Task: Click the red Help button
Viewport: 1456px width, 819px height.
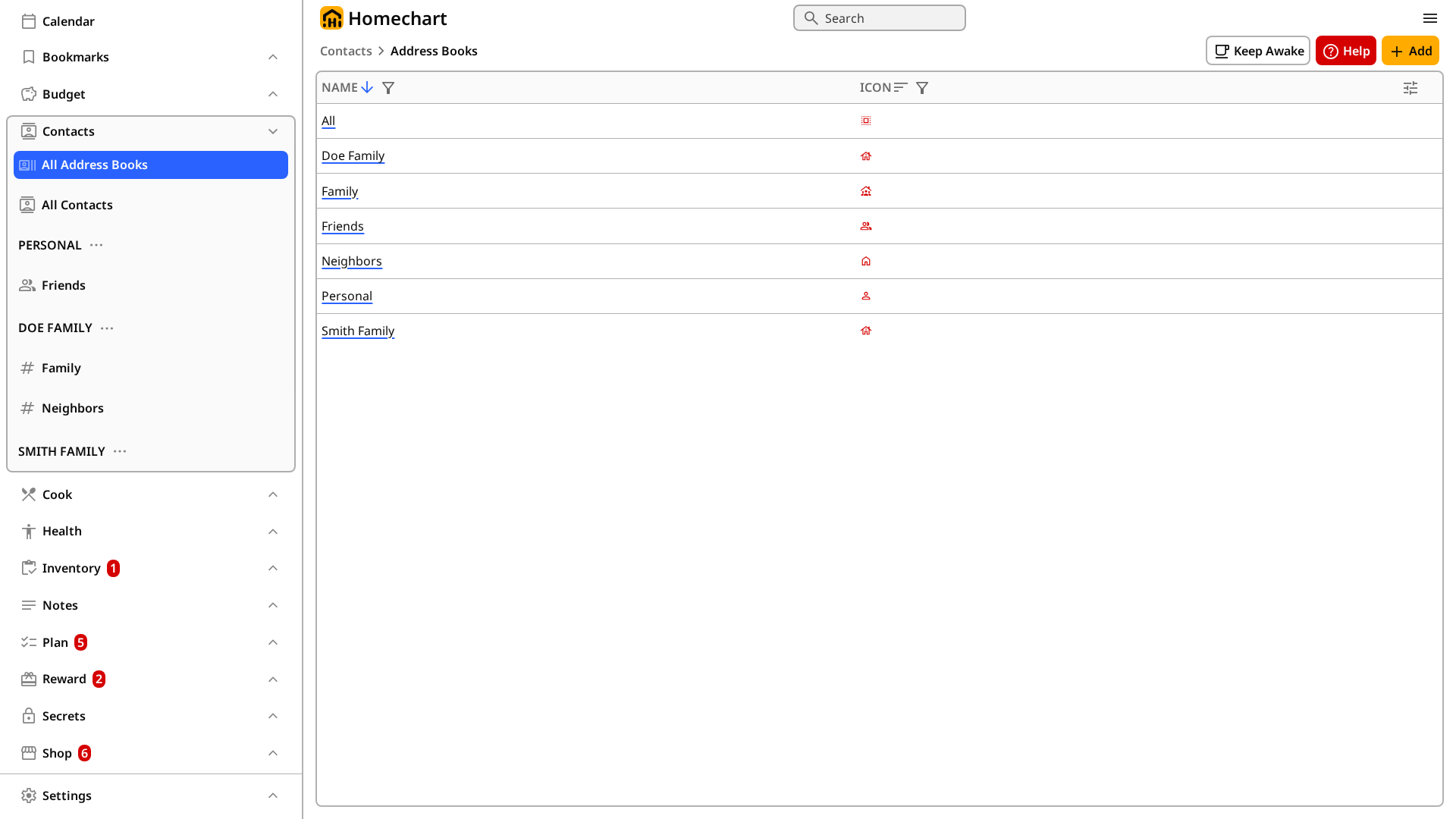Action: [1345, 51]
